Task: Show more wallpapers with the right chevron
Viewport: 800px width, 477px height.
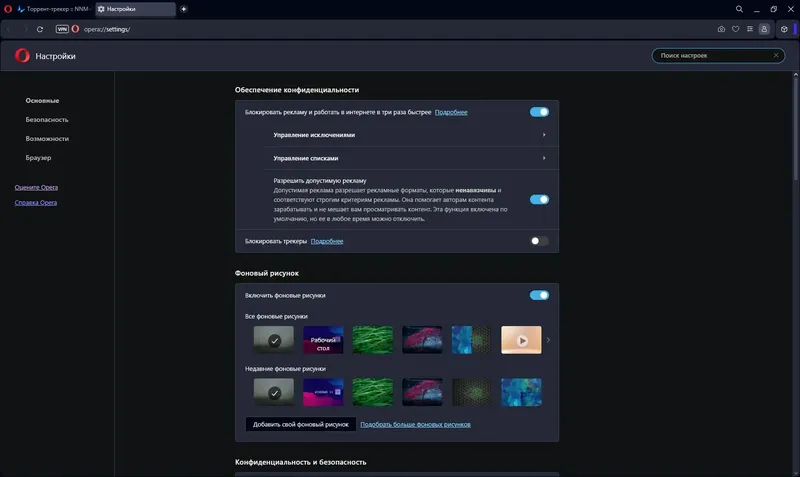Action: 548,340
